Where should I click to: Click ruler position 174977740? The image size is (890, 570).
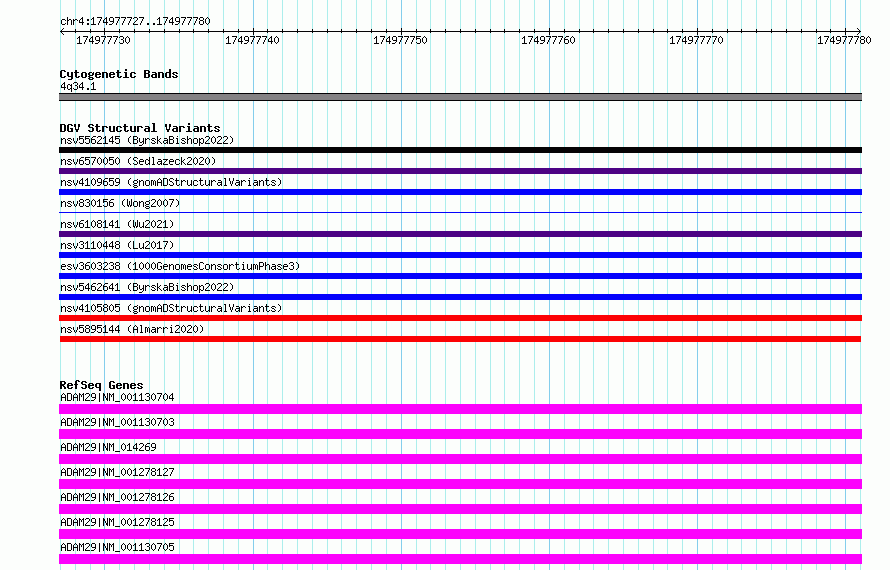(252, 40)
